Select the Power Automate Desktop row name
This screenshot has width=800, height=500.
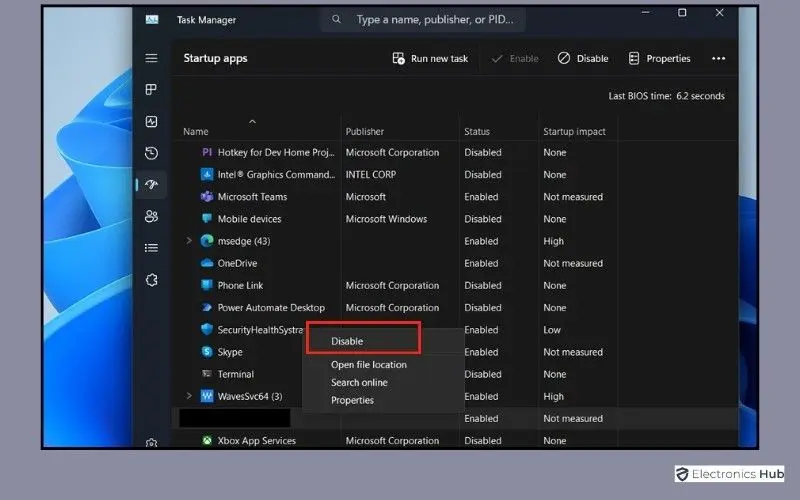(271, 308)
